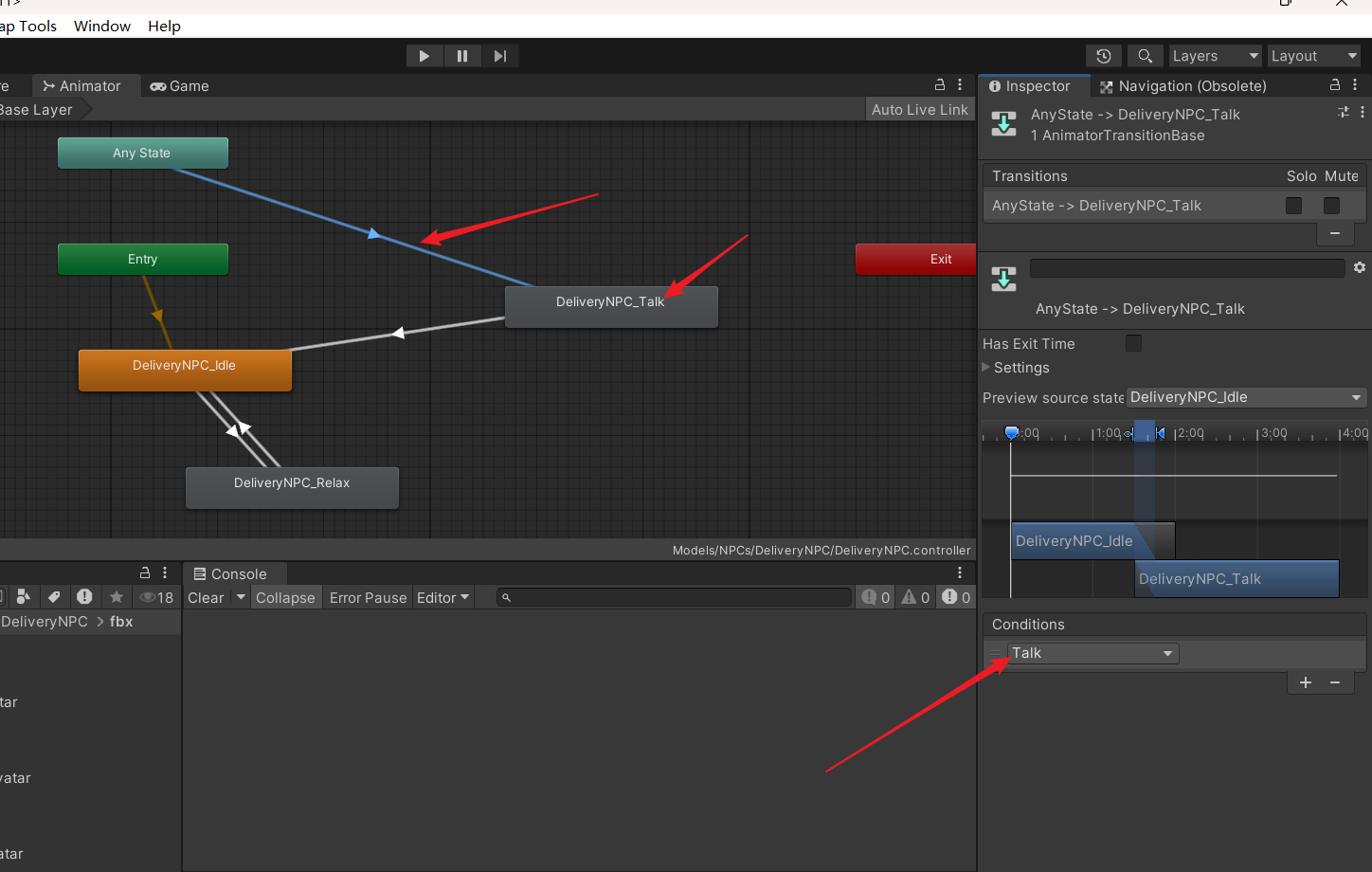Click the global search magnifier icon
This screenshot has height=872, width=1372.
[x=1145, y=56]
